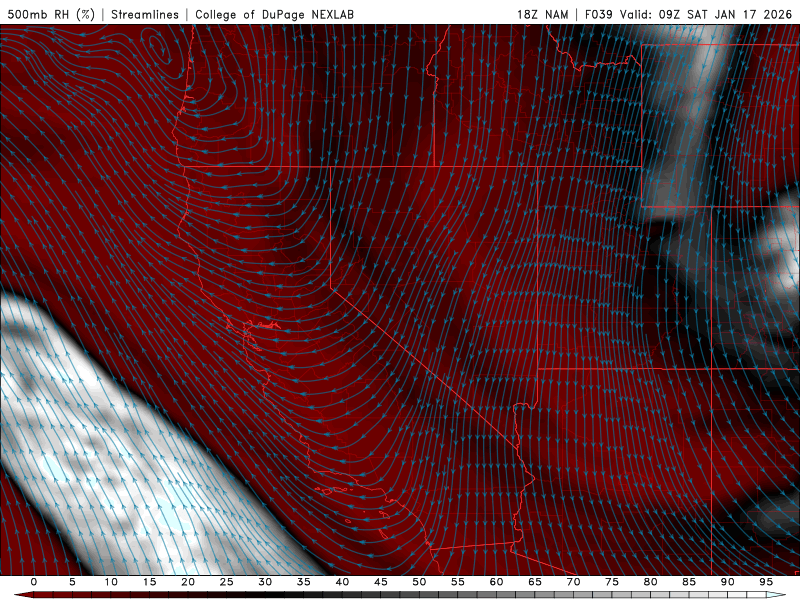Click the '50' value on the color scale
This screenshot has height=600, width=800.
419,582
